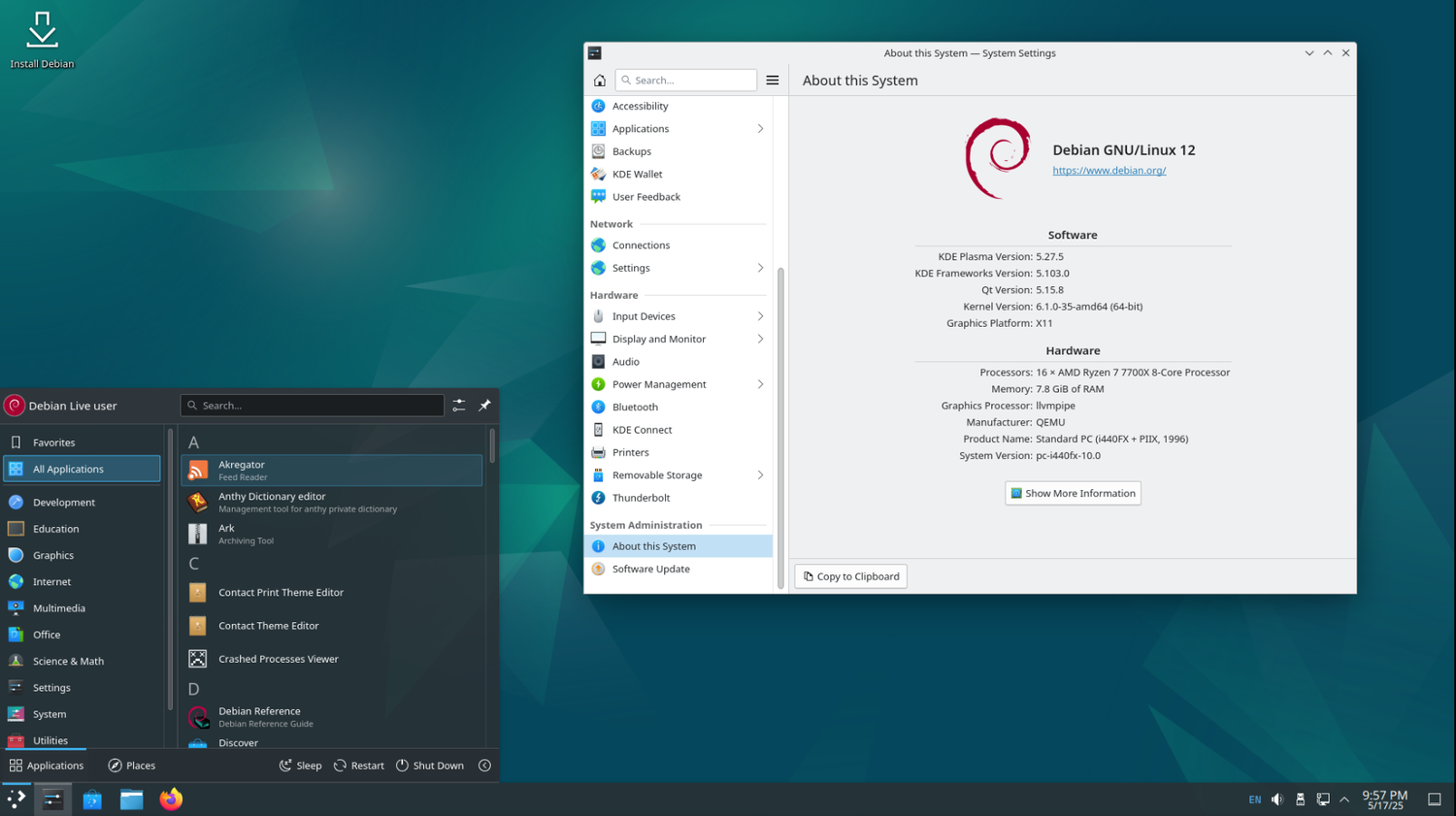The image size is (1456, 816).
Task: Click the show desktop icon in the taskbar
Action: pos(1435,800)
